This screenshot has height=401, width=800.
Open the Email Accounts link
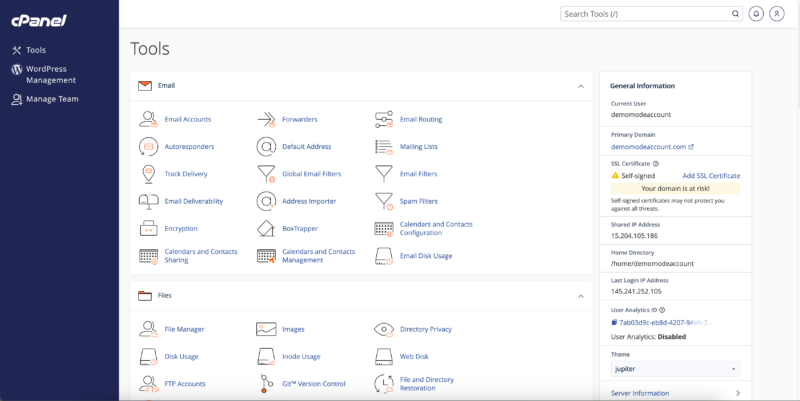pyautogui.click(x=188, y=119)
